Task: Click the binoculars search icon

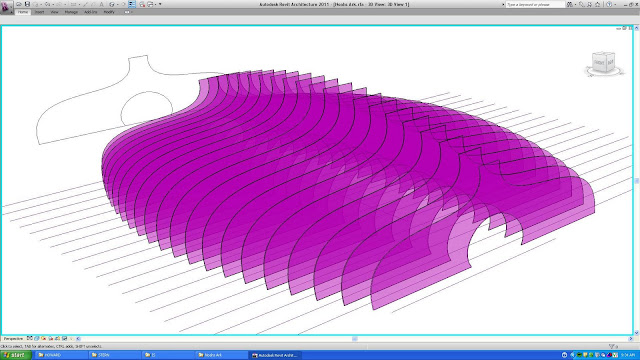Action: click(570, 4)
